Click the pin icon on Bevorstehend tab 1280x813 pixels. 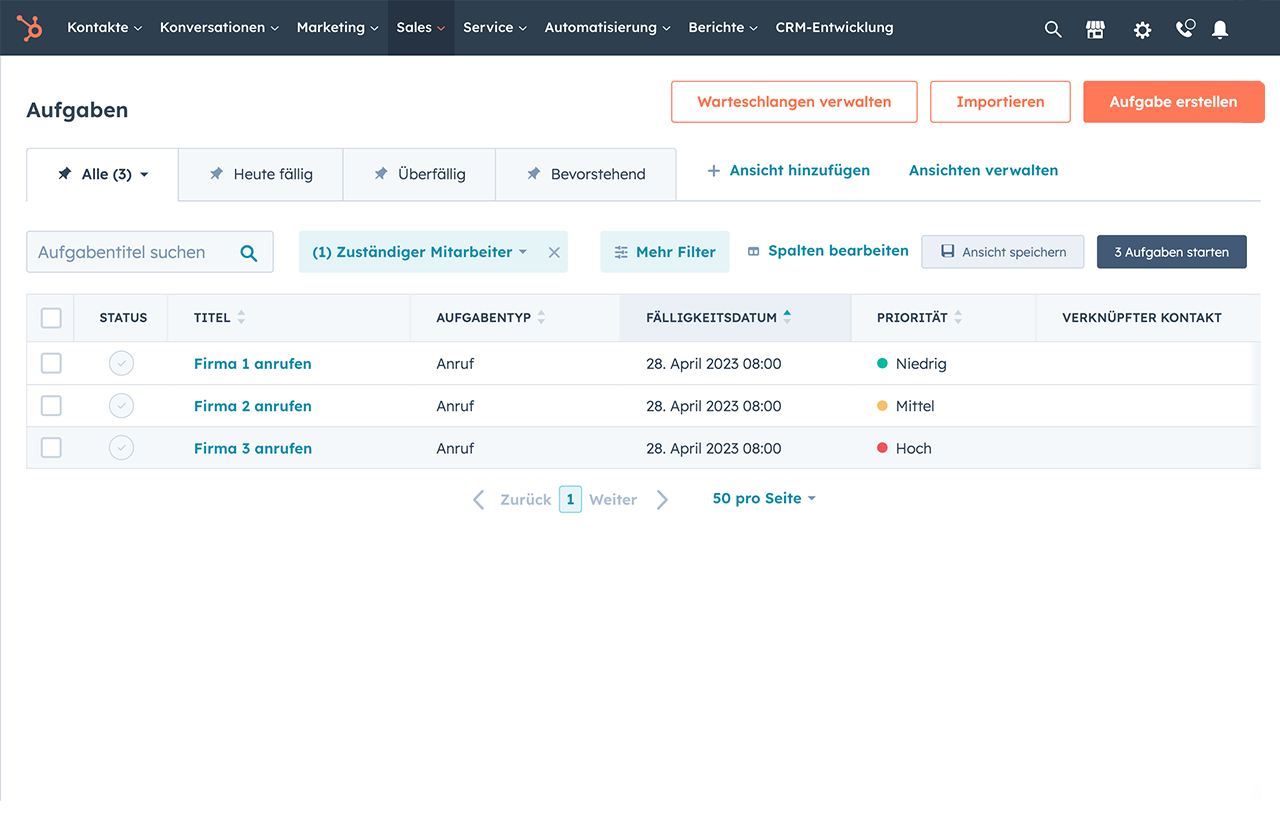[x=534, y=174]
